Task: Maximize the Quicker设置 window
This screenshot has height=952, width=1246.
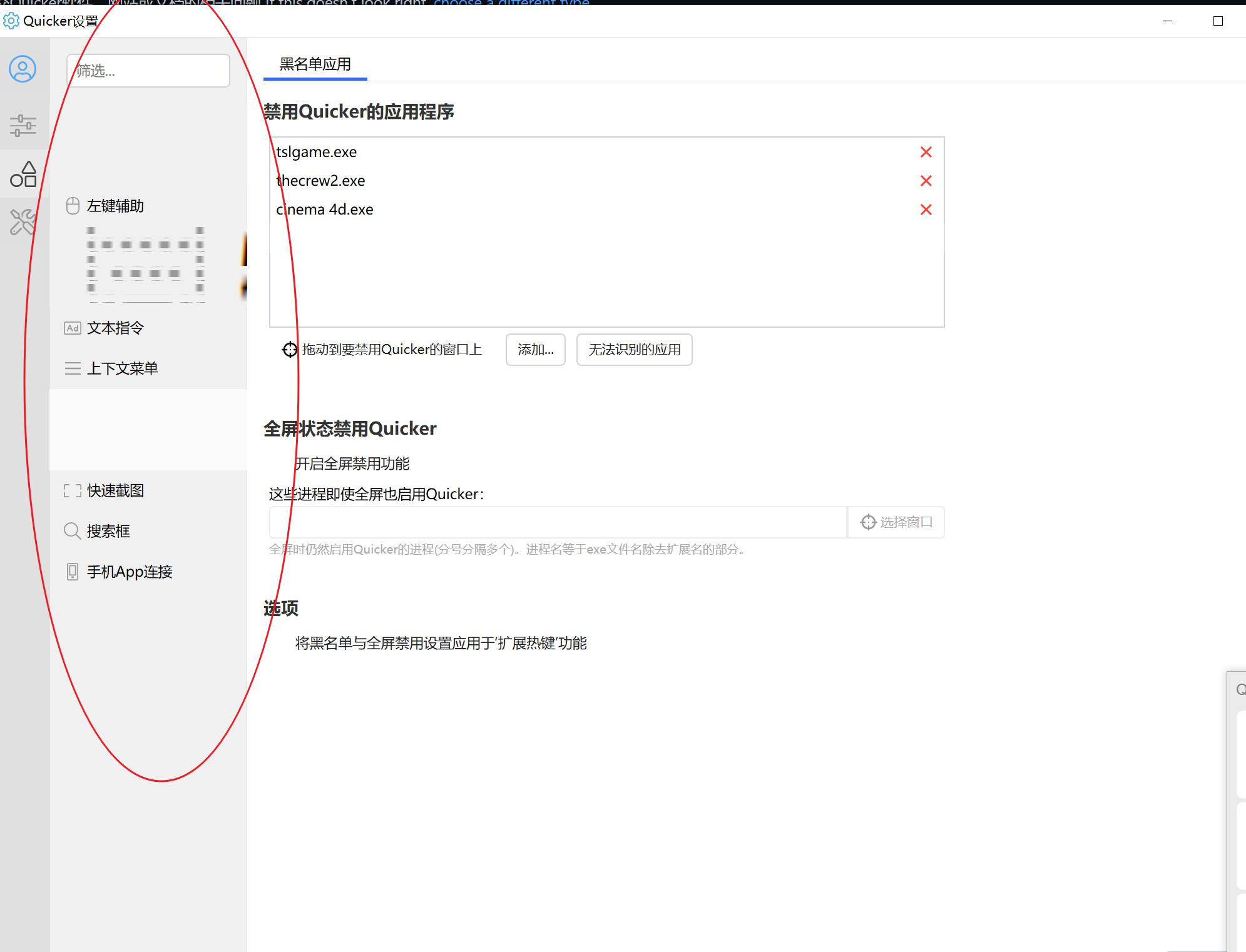Action: pyautogui.click(x=1218, y=21)
